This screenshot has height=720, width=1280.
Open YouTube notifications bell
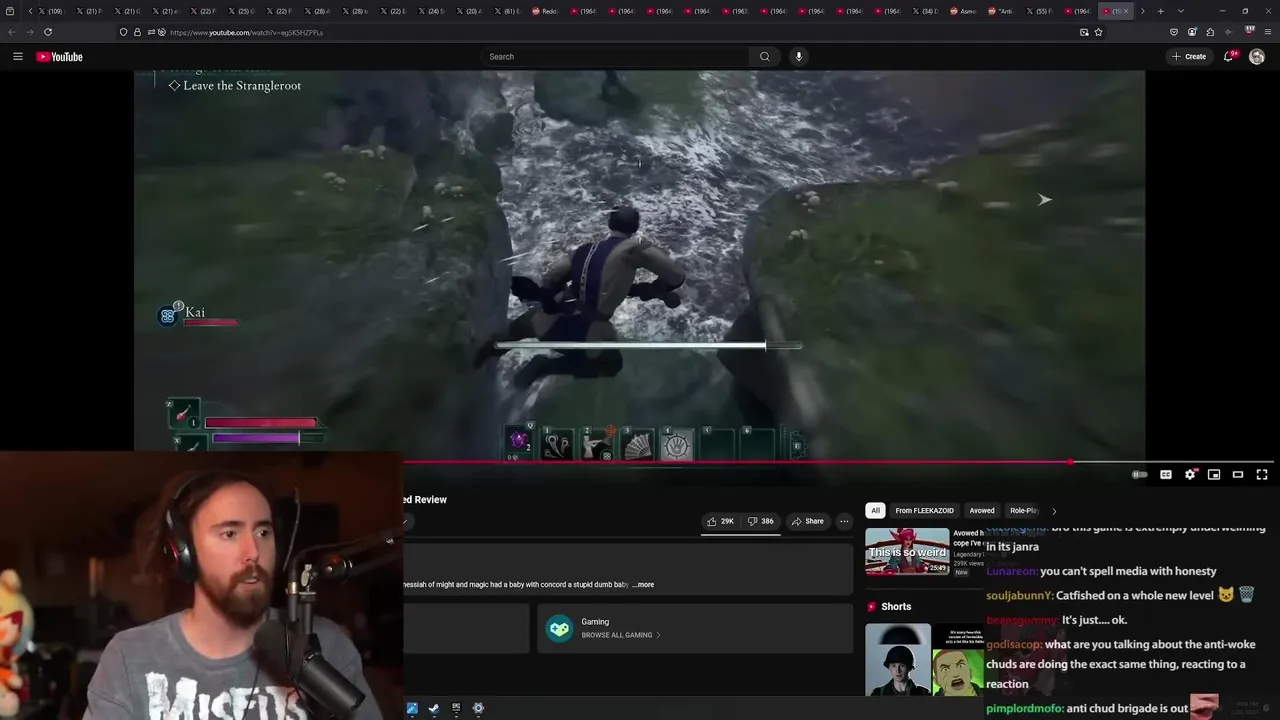tap(1229, 57)
